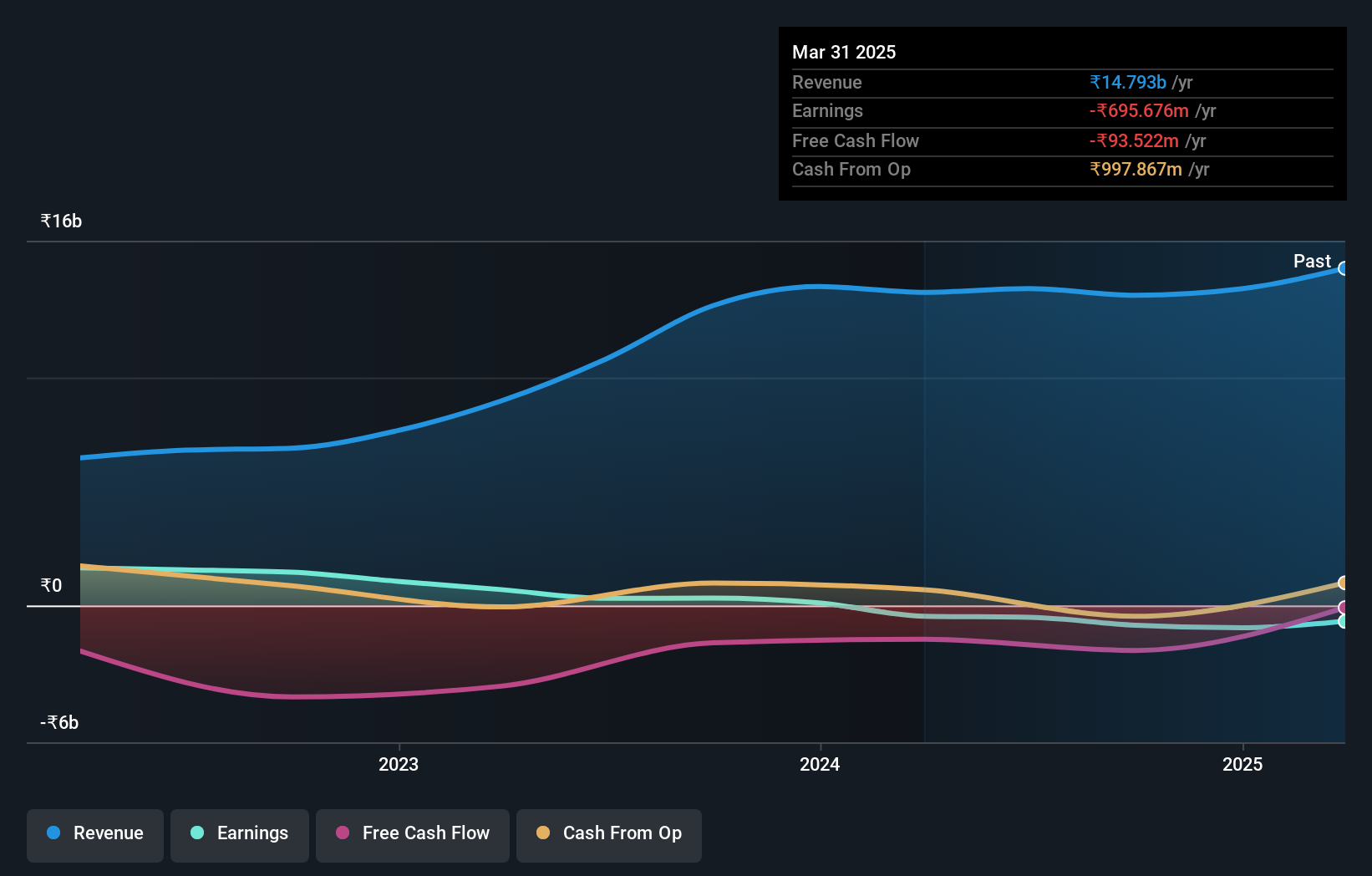Click the Earnings row label in tooltip
Screen dimensions: 1372x876
pyautogui.click(x=827, y=110)
